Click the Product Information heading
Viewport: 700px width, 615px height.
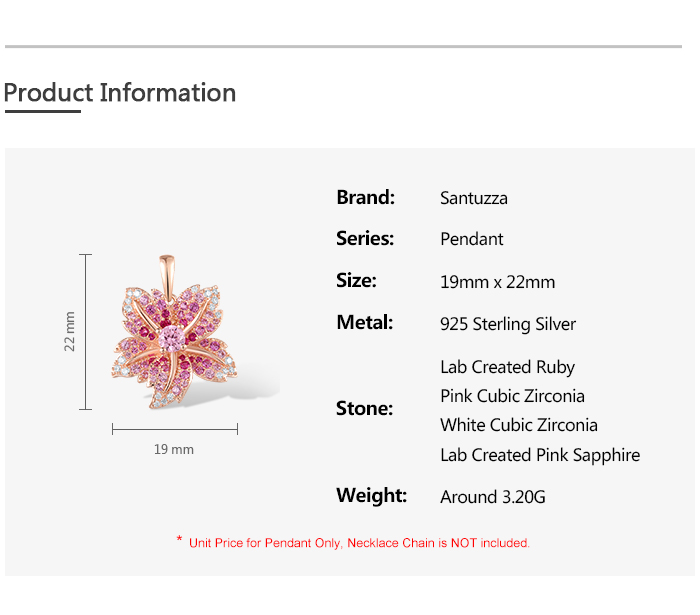tap(120, 93)
